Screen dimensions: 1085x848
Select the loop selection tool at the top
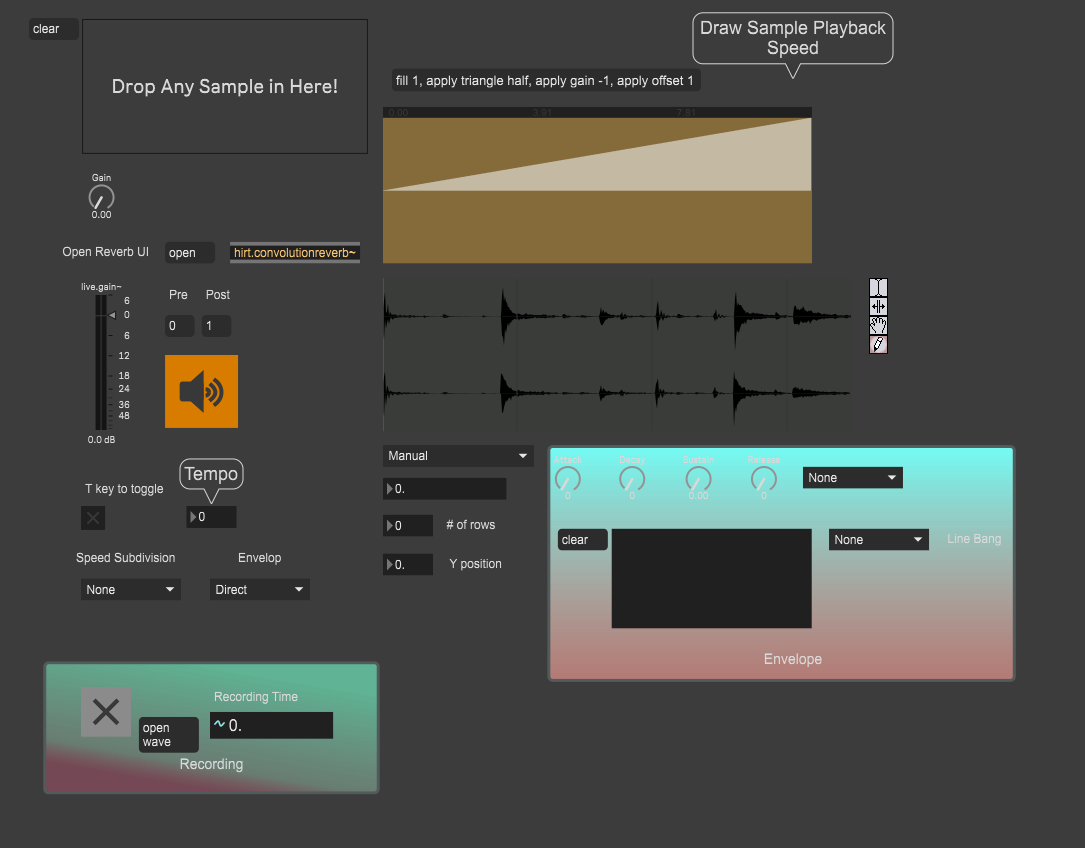(x=878, y=287)
